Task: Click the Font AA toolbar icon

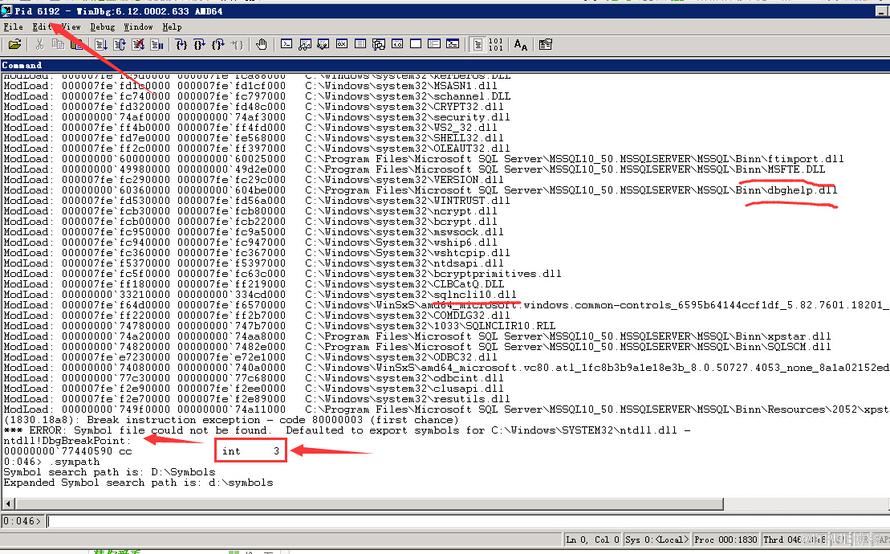Action: [520, 44]
